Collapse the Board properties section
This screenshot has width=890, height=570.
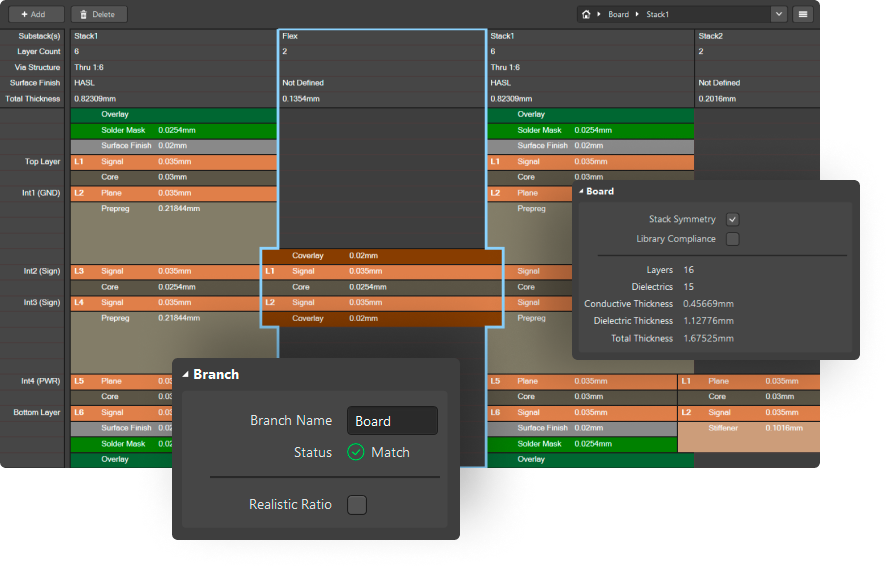pos(581,191)
